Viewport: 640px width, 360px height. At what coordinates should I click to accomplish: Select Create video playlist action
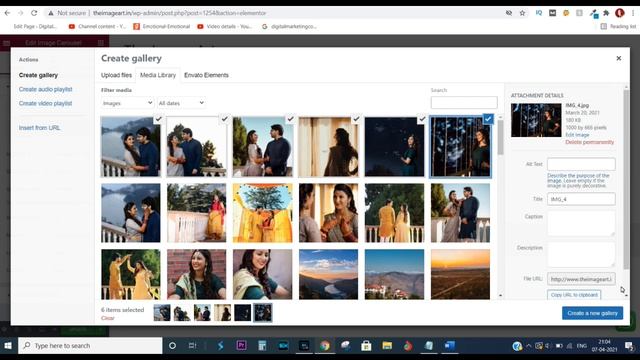[x=45, y=103]
